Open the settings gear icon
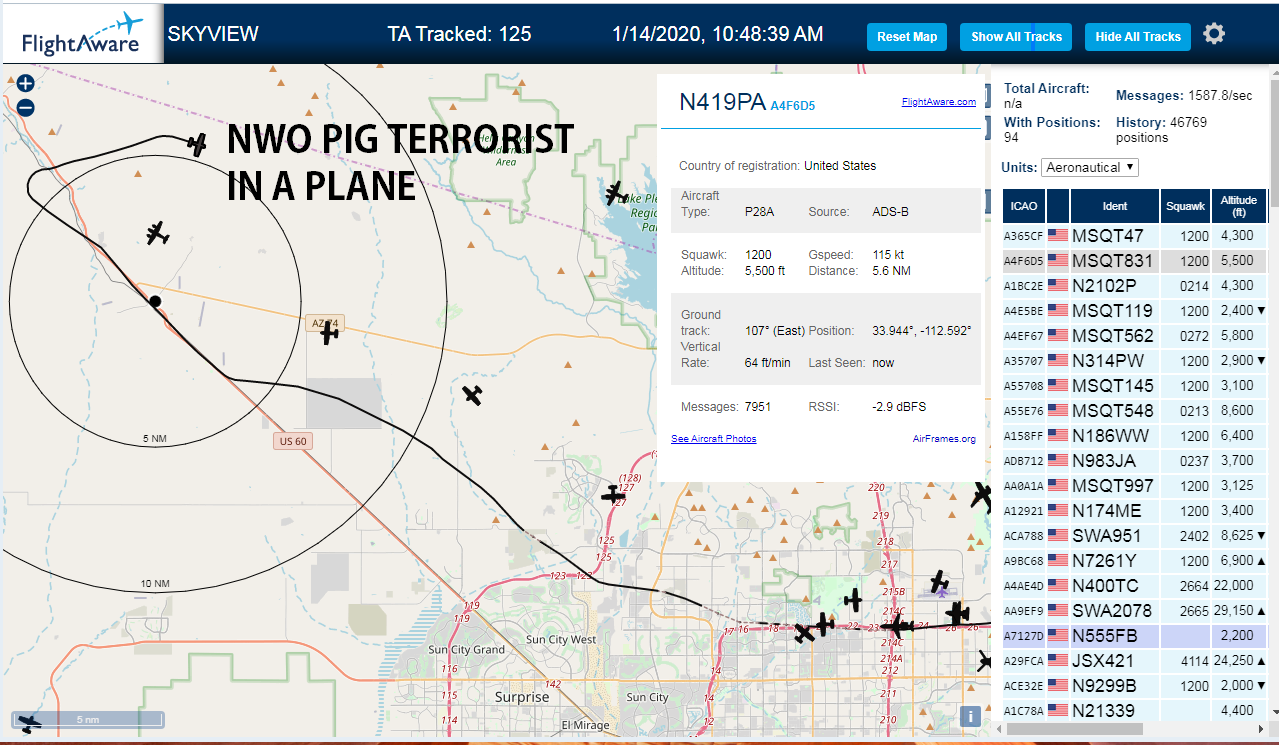1279x745 pixels. (x=1213, y=34)
